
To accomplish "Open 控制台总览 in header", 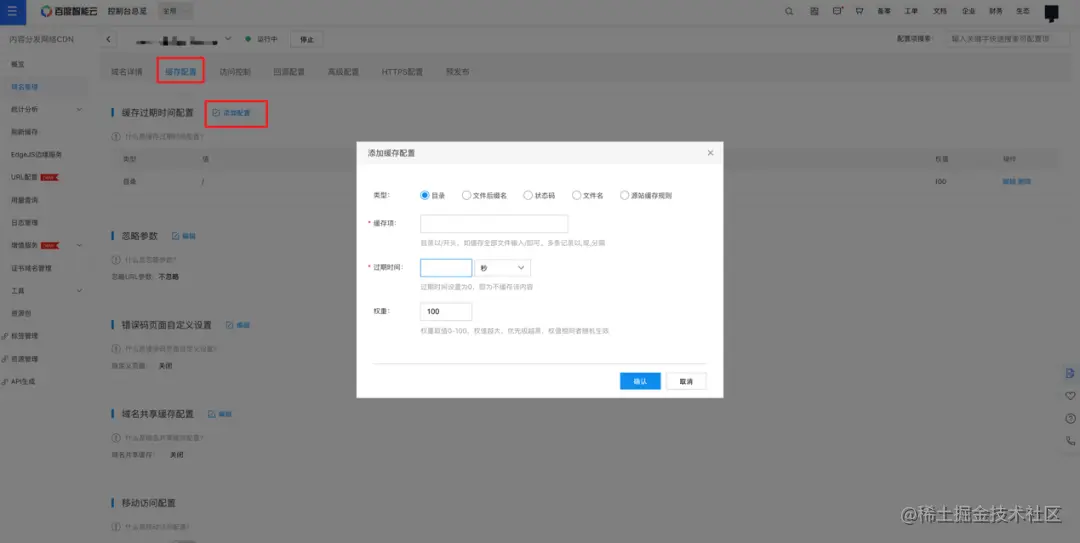I will [127, 11].
